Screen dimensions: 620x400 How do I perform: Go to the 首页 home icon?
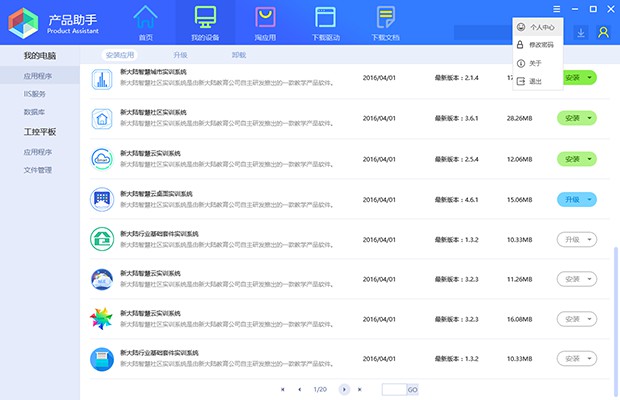145,17
